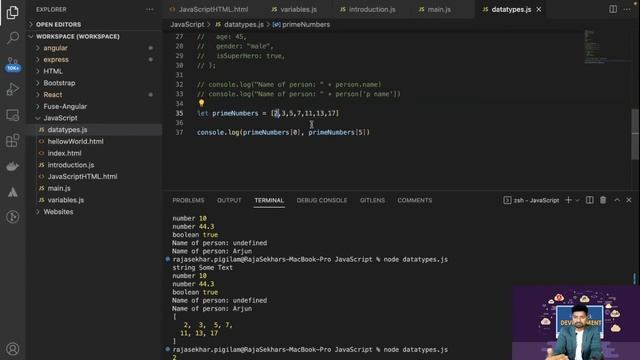Open Remote Explorer view in activity bar
This screenshot has width=640, height=360.
pyautogui.click(x=13, y=115)
